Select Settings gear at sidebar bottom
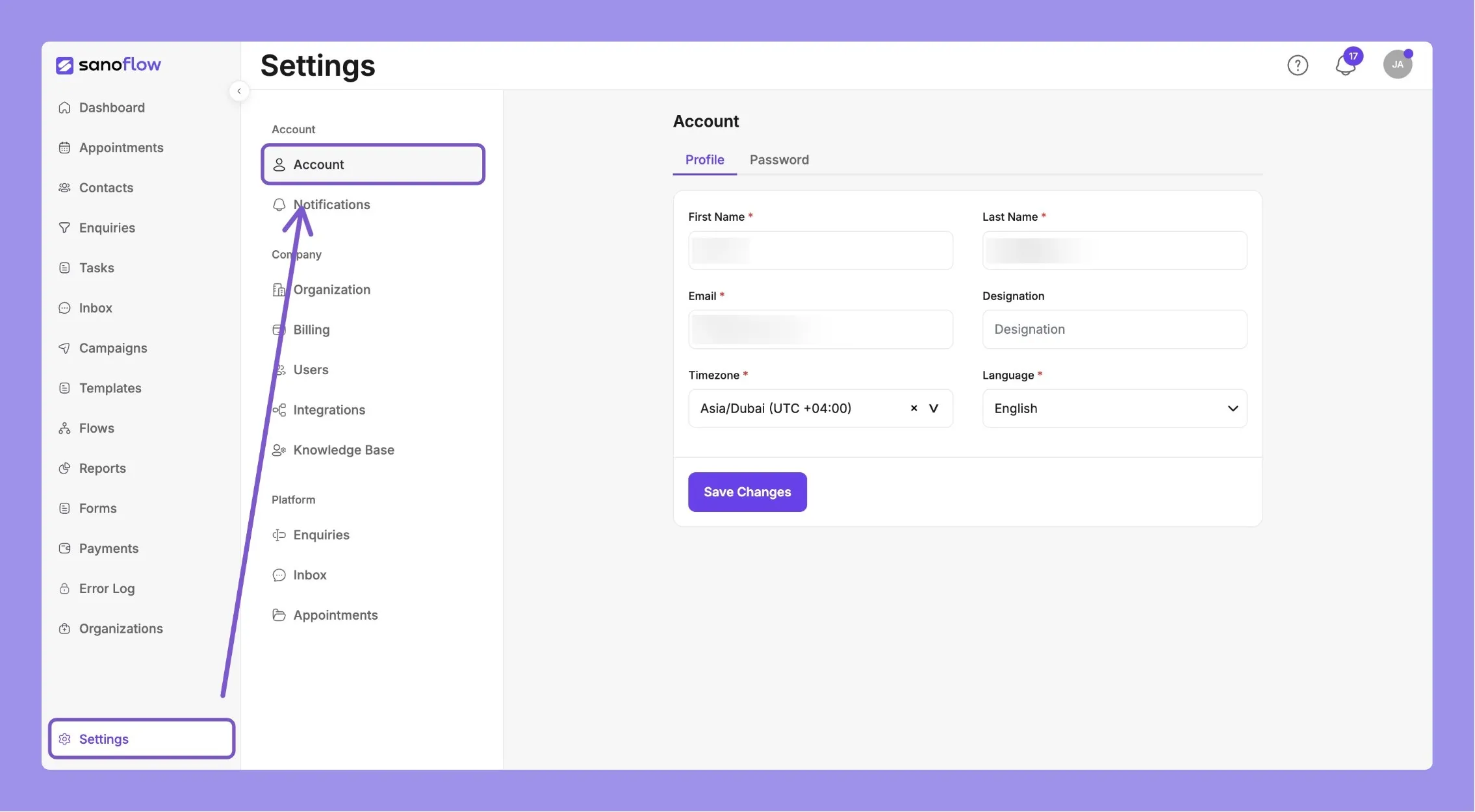This screenshot has height=812, width=1475. click(x=142, y=739)
